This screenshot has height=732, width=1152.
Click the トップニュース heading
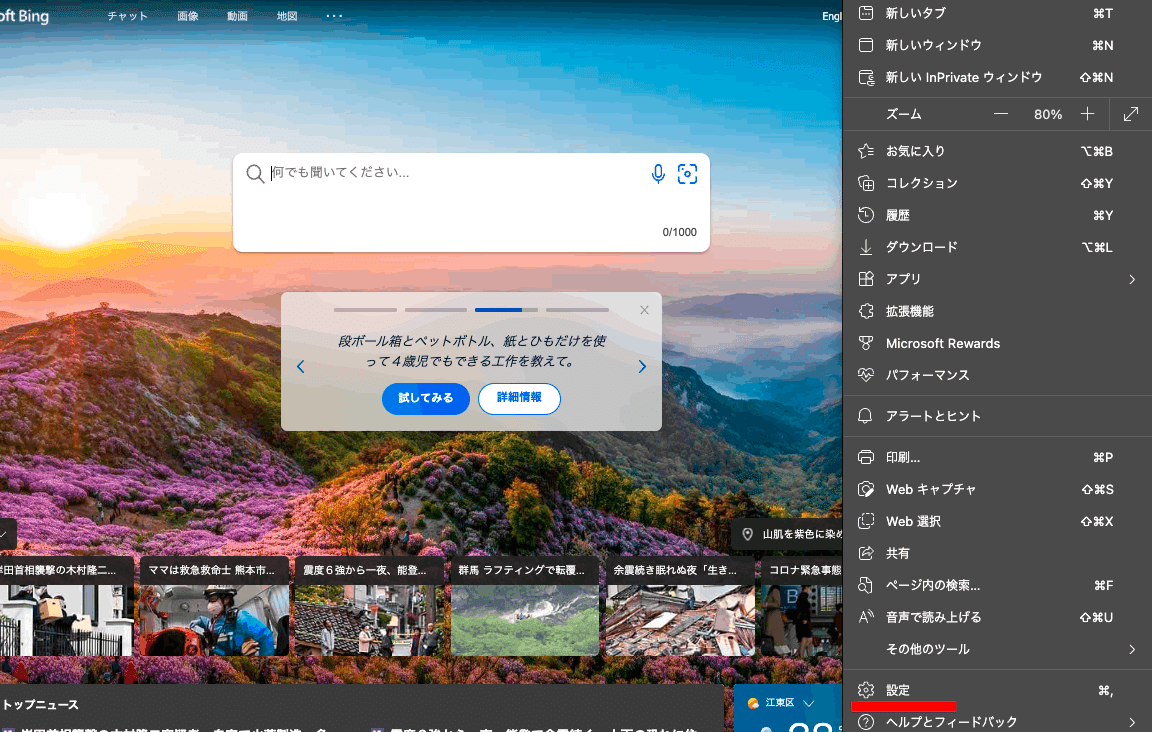[x=40, y=705]
